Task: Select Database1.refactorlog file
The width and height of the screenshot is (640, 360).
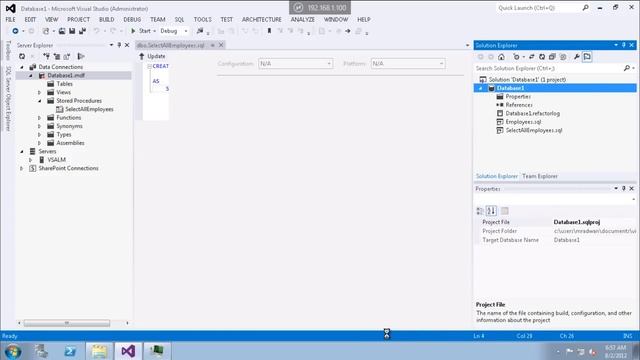Action: pyautogui.click(x=528, y=113)
